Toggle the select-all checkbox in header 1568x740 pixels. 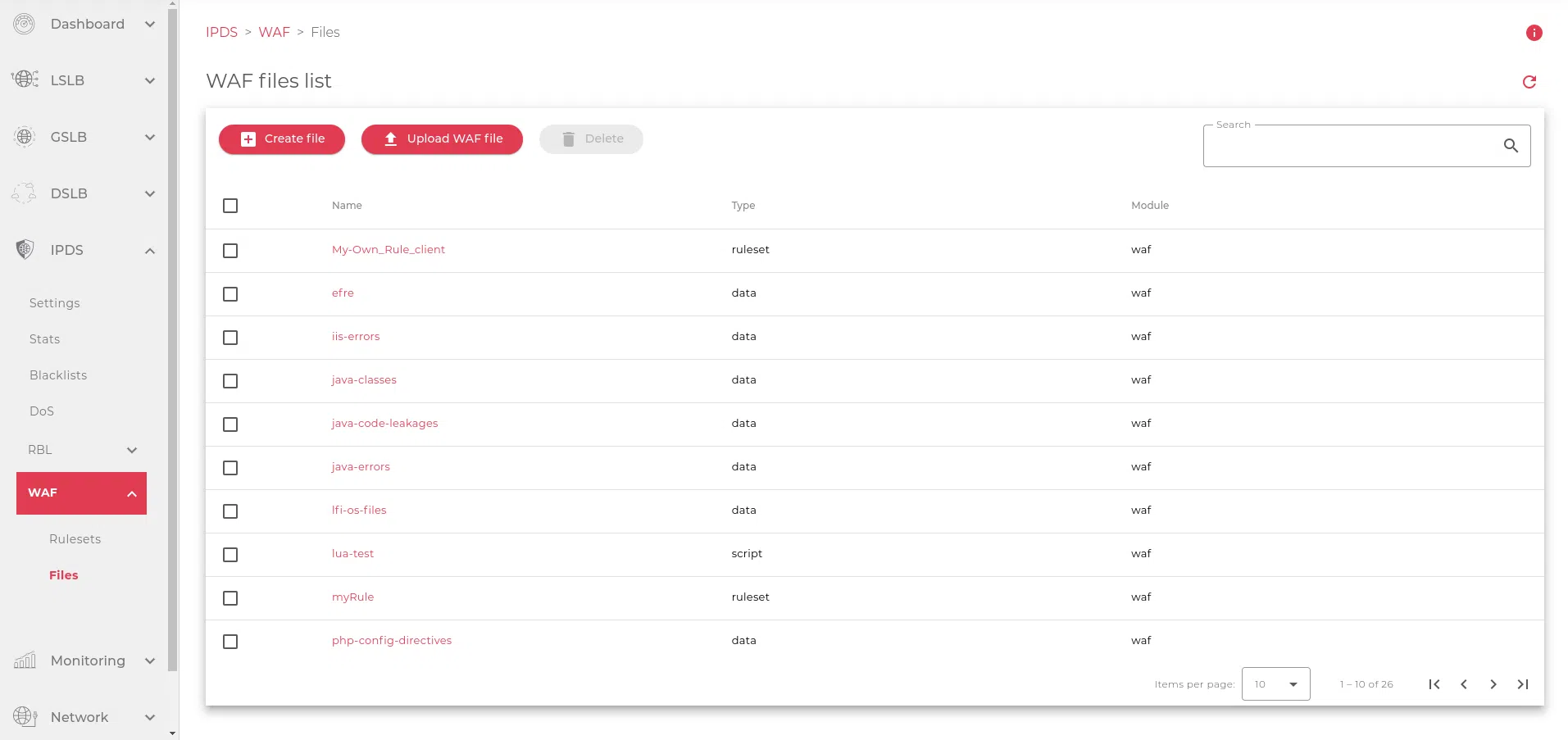click(x=230, y=206)
